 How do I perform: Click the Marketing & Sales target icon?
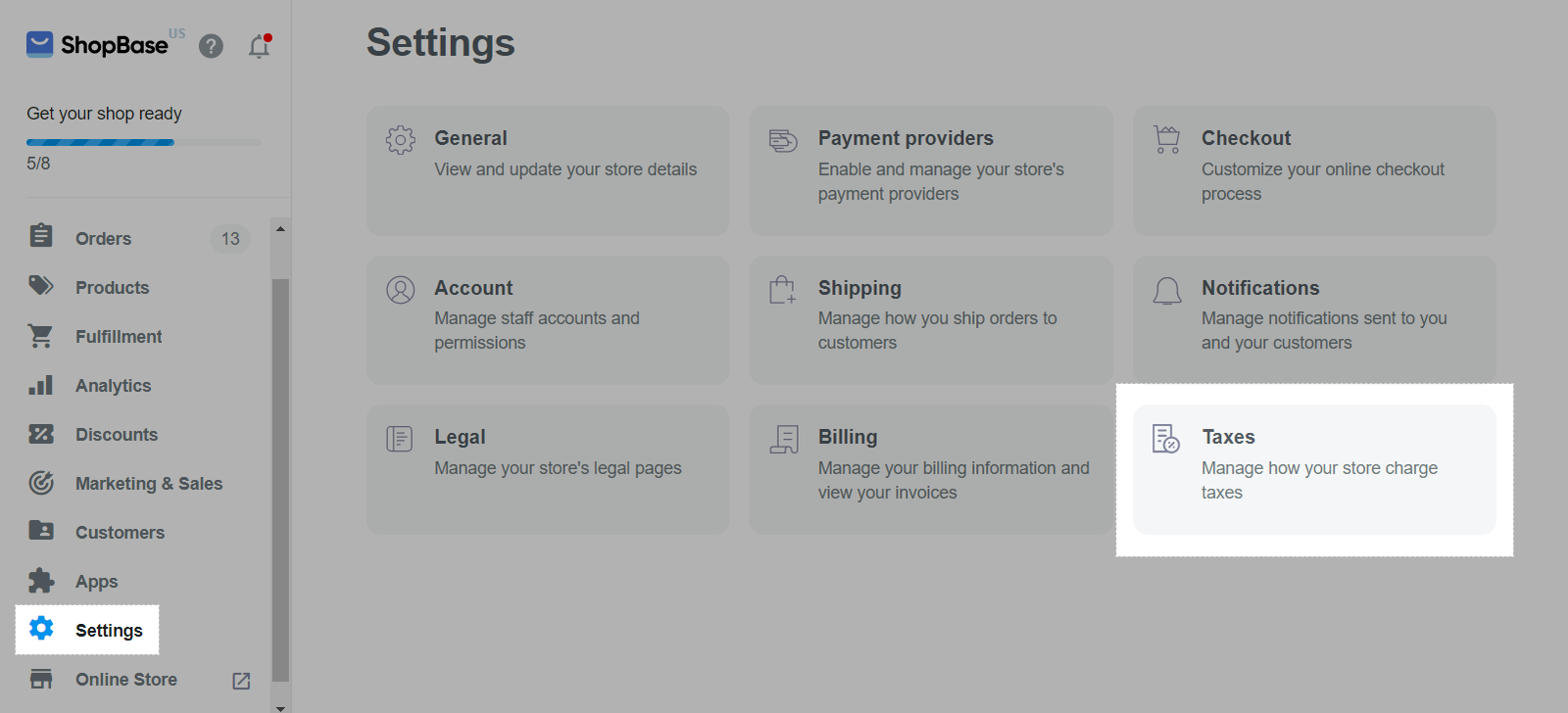41,483
